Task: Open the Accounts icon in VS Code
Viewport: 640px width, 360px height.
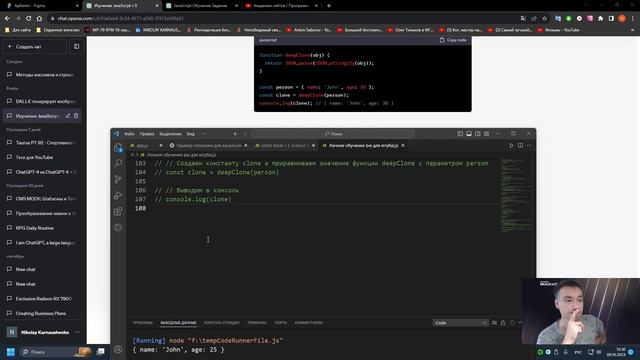Action: [118, 349]
